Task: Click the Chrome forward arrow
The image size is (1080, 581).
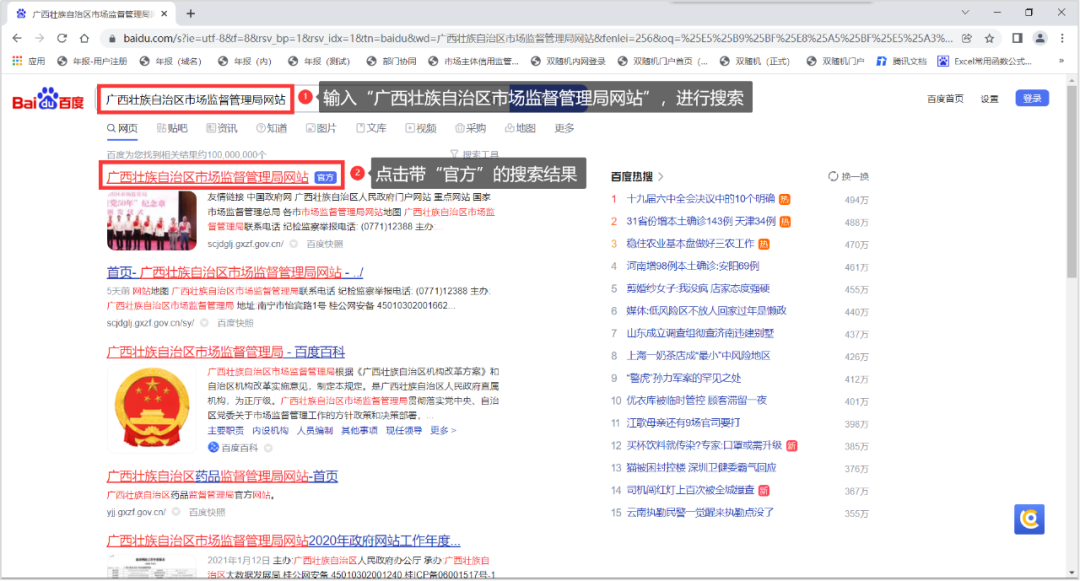Action: click(x=39, y=39)
